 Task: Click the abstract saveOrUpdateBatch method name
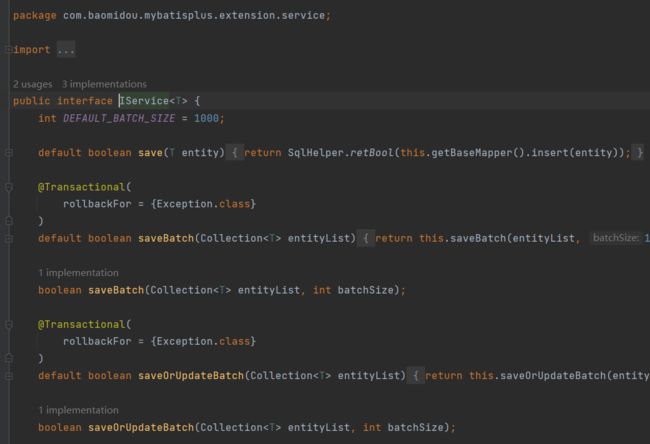tap(141, 427)
